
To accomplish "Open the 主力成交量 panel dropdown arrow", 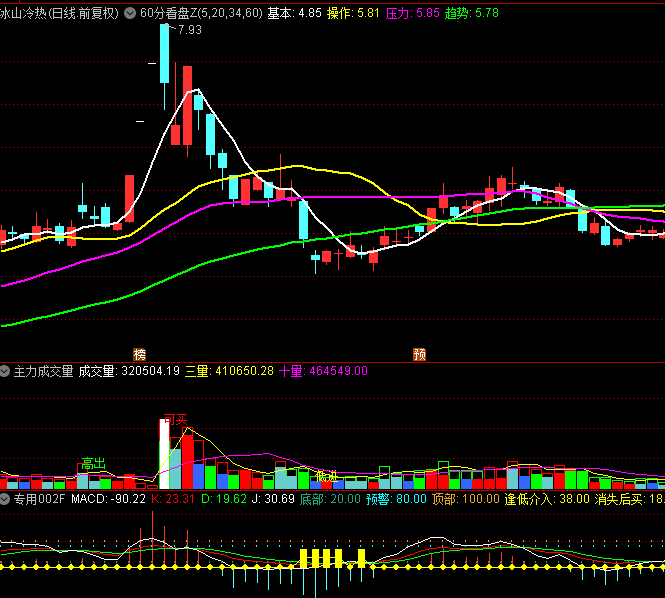I will (4, 372).
